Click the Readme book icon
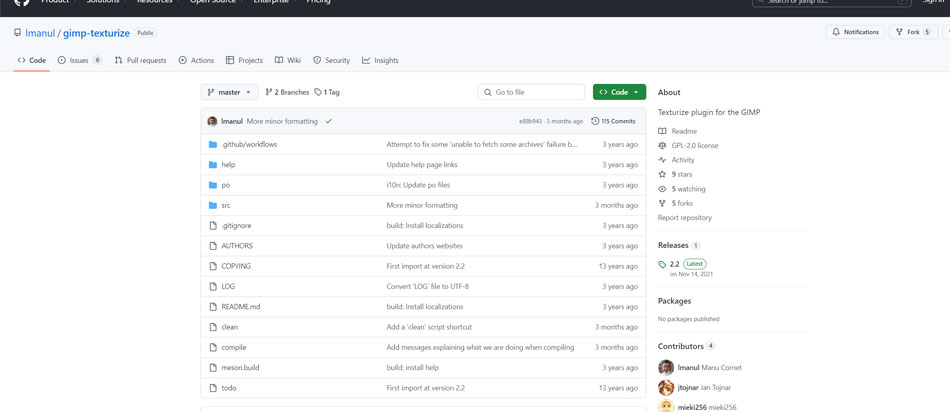 662,131
